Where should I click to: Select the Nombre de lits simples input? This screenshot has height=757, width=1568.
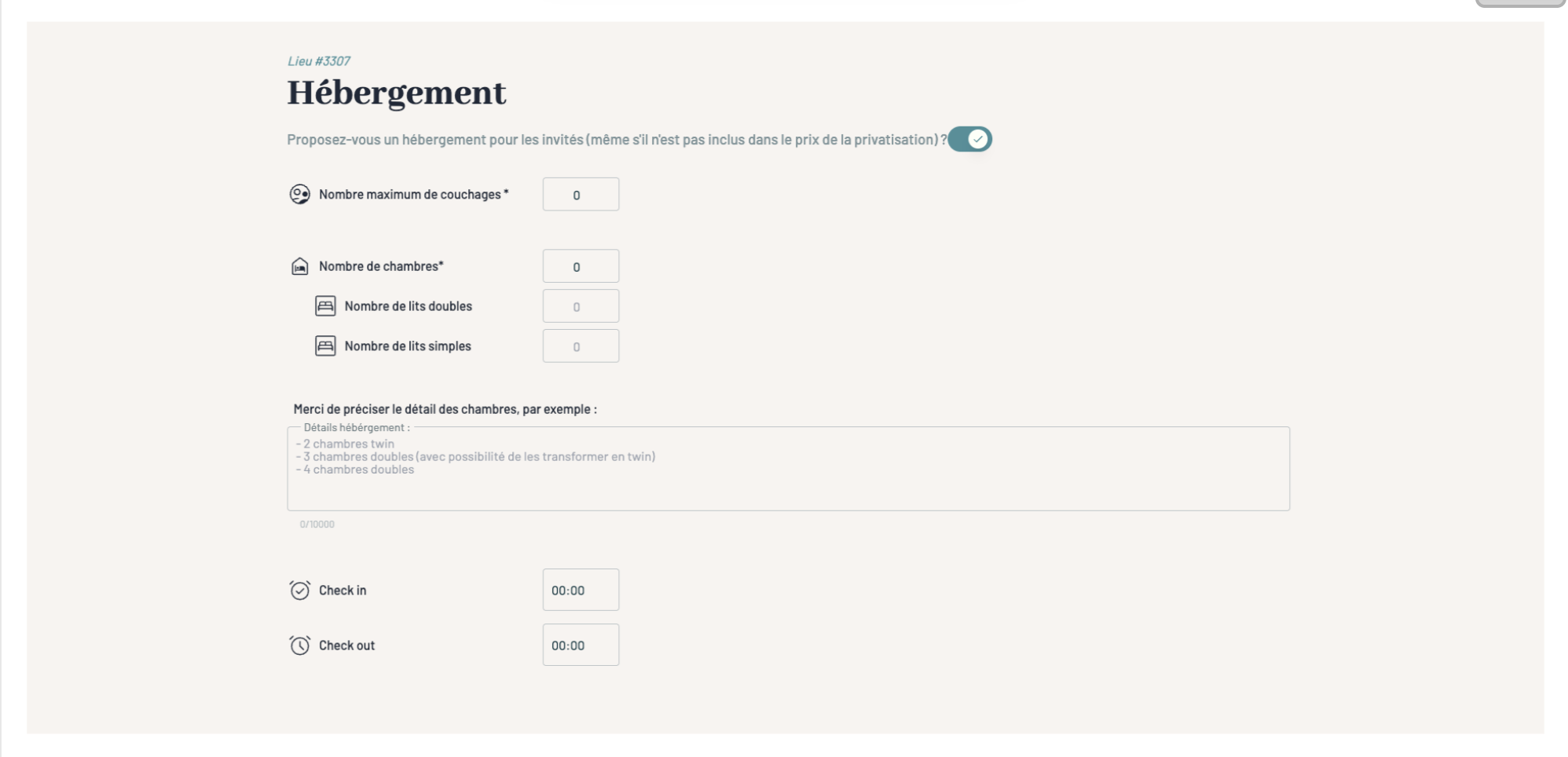(x=581, y=346)
